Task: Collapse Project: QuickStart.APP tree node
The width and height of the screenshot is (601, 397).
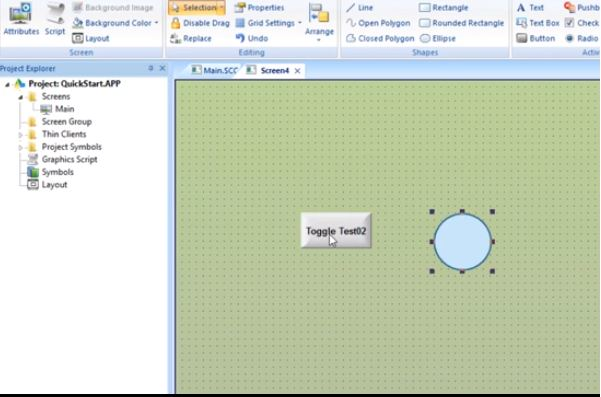Action: coord(7,84)
